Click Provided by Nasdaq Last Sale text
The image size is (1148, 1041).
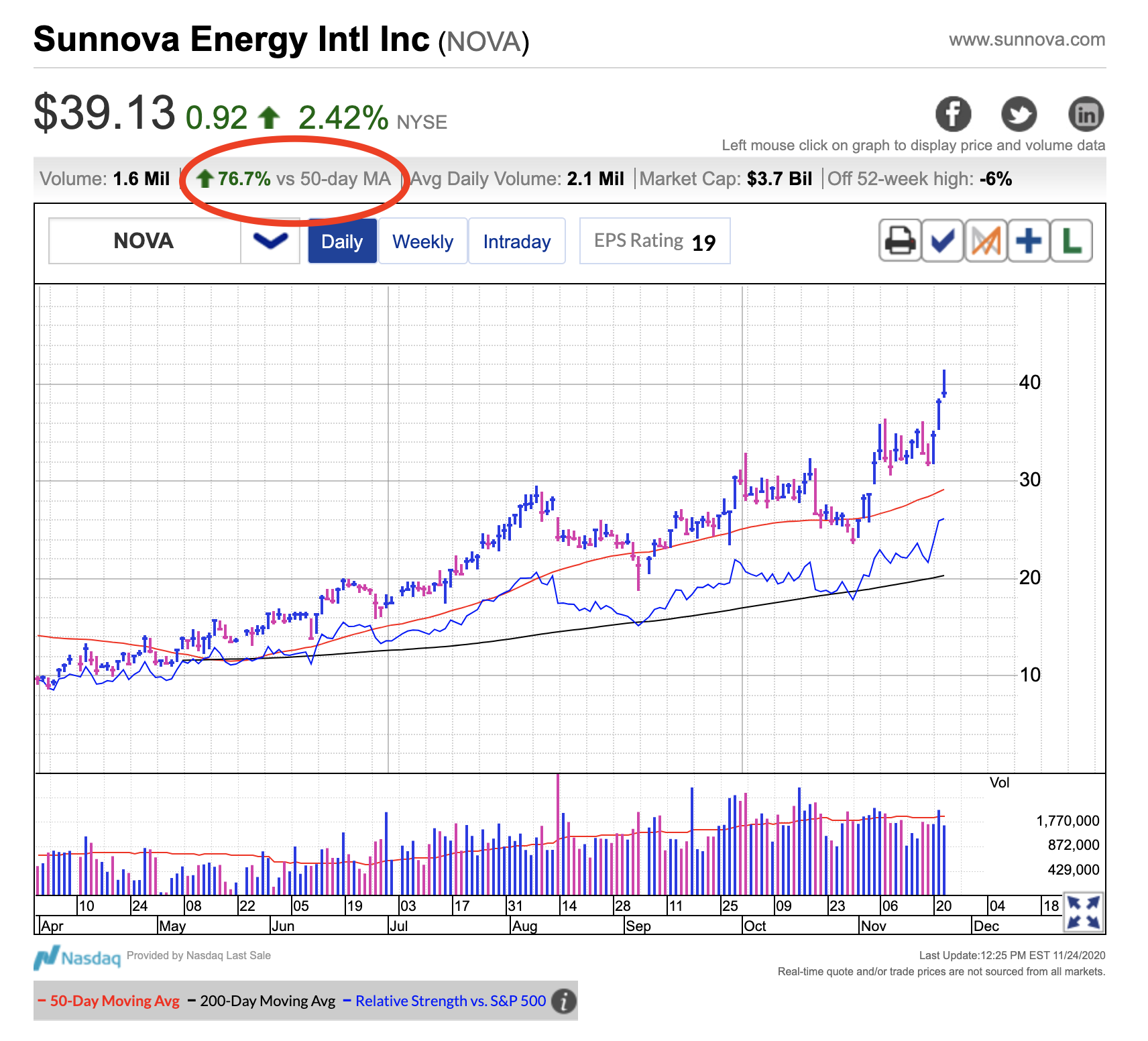(x=198, y=956)
